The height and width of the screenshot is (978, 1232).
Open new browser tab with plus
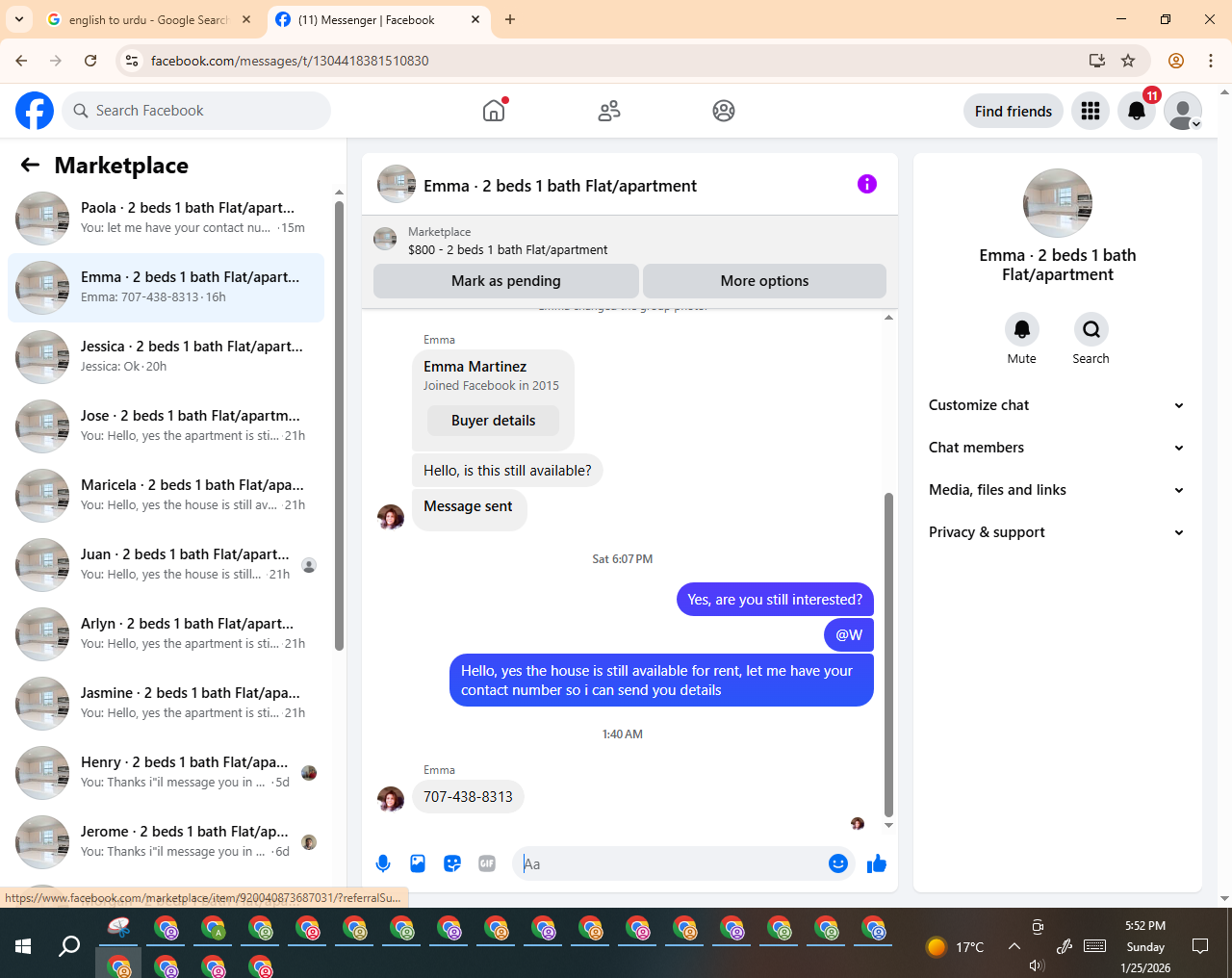(x=510, y=19)
